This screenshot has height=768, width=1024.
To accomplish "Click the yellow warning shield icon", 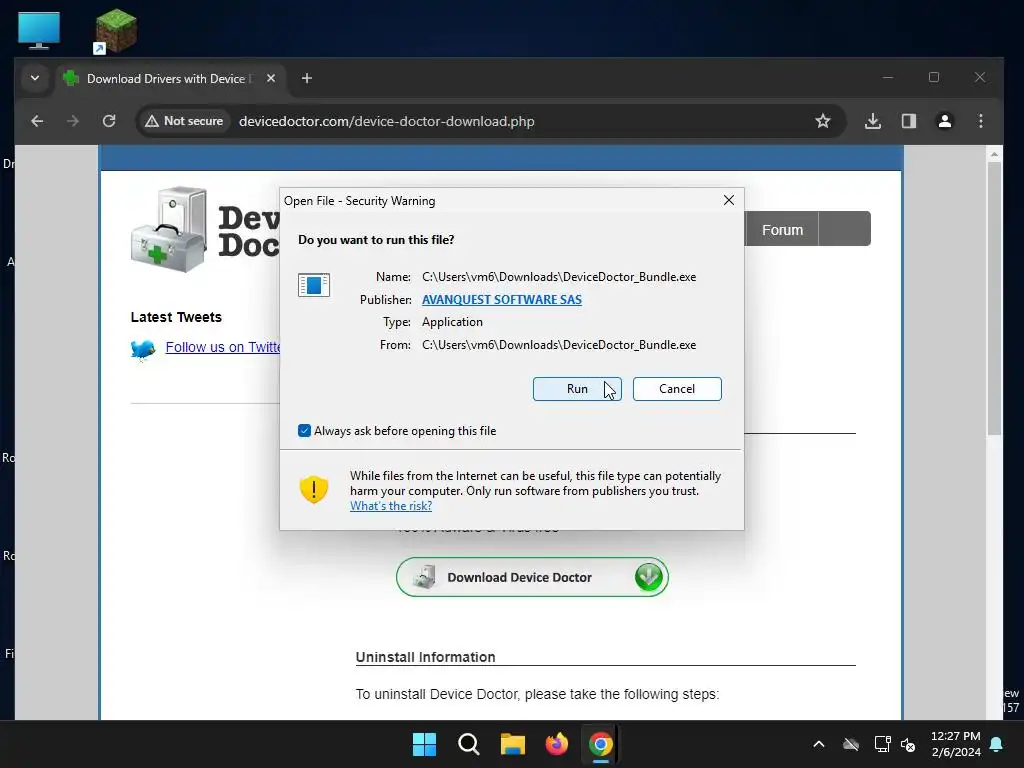I will 313,489.
